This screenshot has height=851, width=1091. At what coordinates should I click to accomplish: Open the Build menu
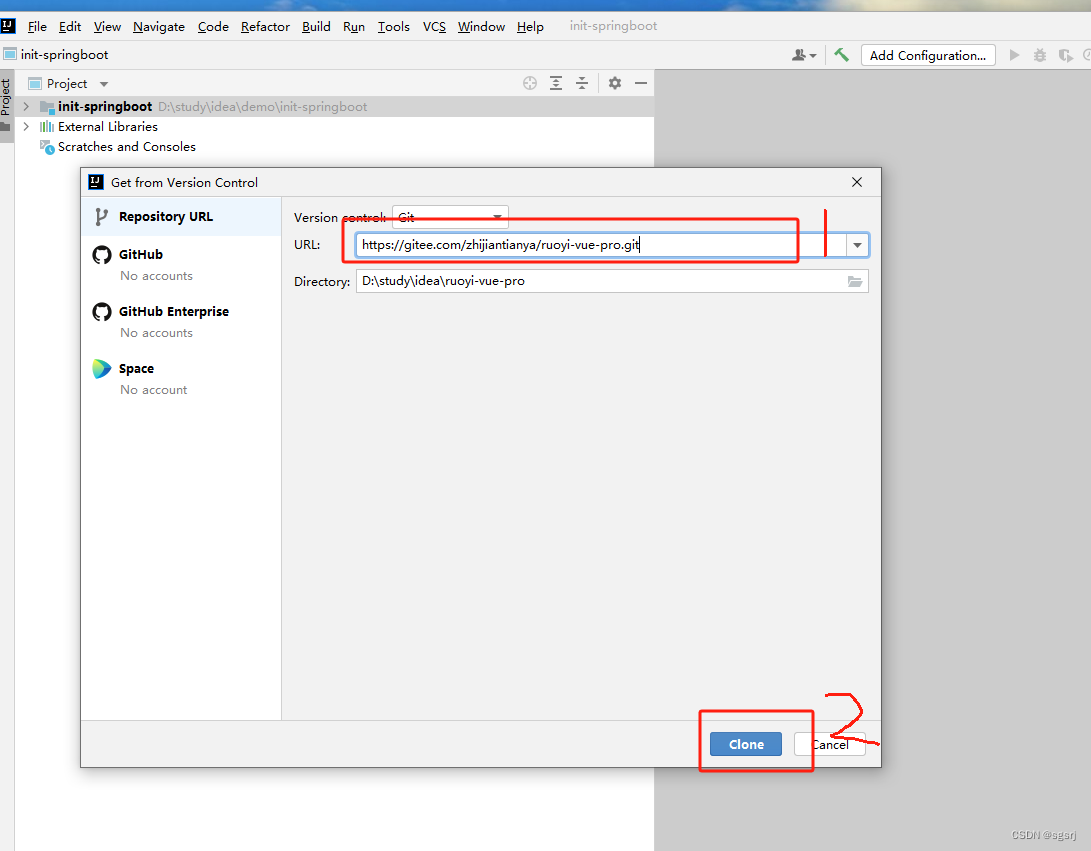point(316,26)
